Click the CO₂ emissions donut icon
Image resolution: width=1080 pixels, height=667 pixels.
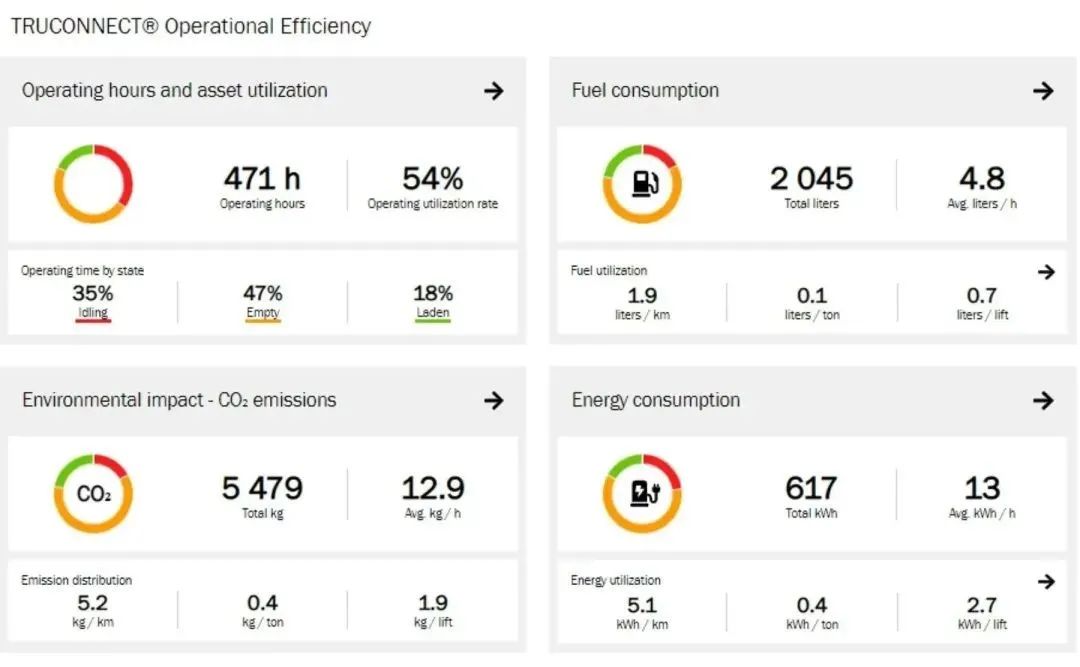pos(93,494)
